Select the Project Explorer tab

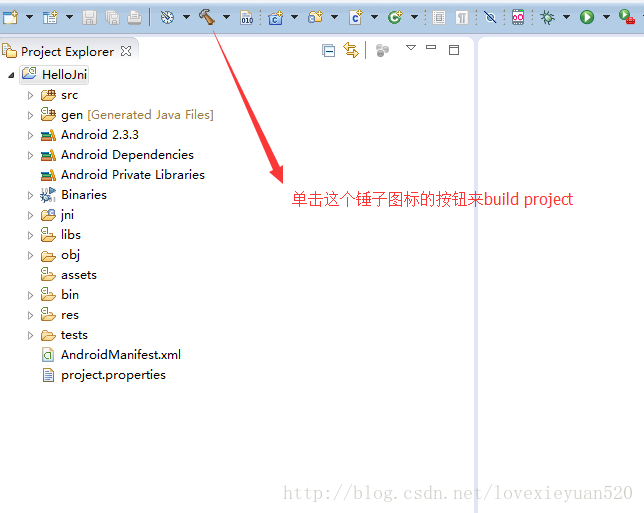67,52
